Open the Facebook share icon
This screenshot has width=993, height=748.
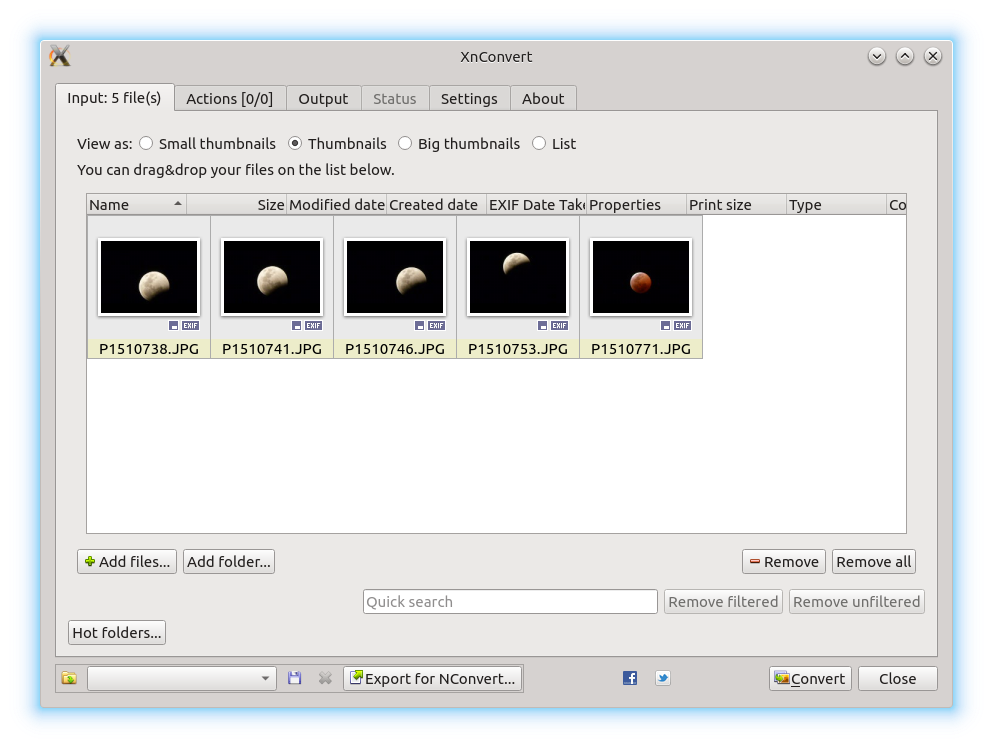(629, 678)
